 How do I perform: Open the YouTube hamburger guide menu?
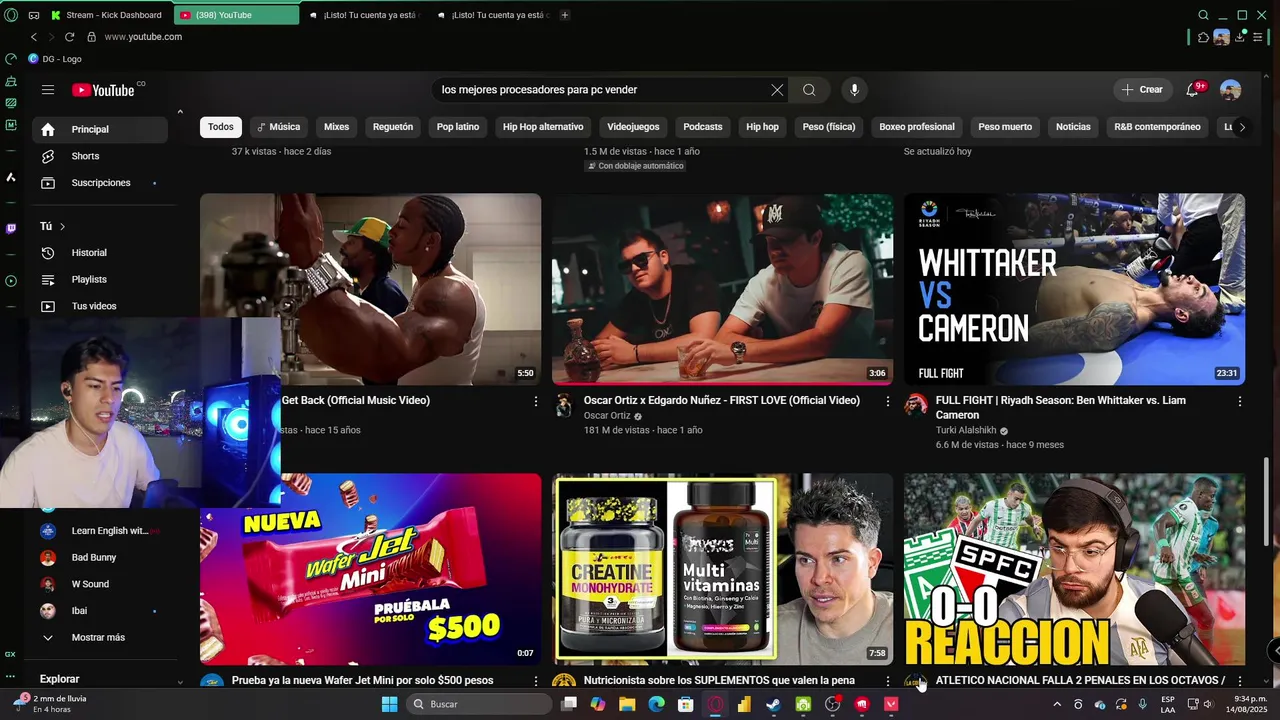click(48, 90)
